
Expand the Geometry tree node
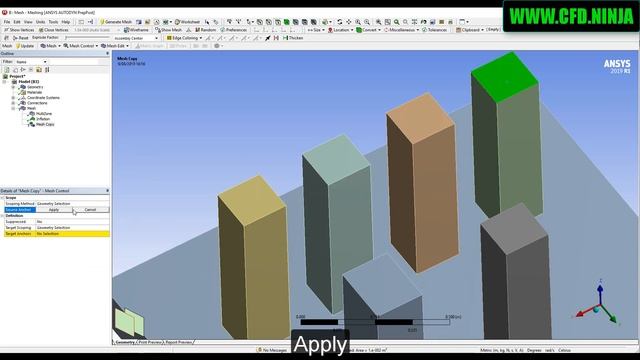13,87
